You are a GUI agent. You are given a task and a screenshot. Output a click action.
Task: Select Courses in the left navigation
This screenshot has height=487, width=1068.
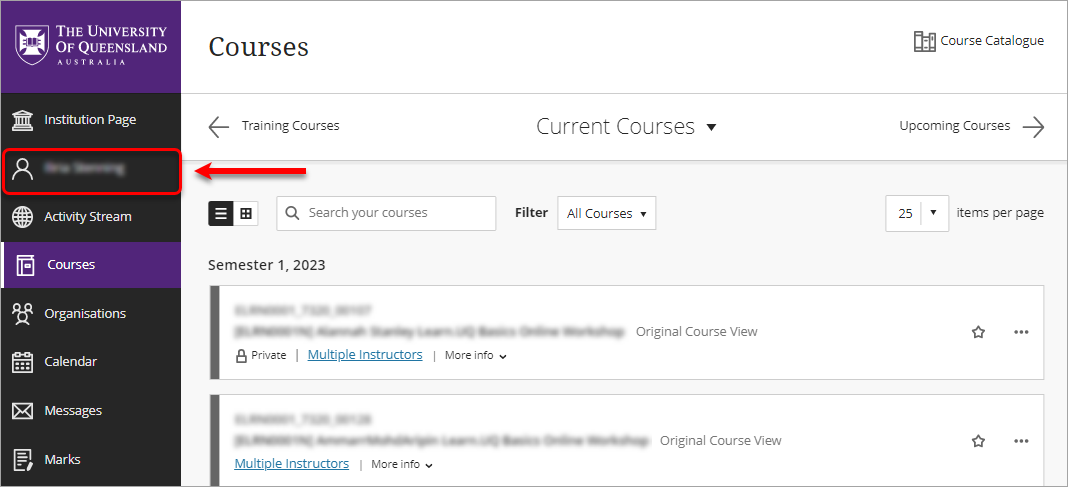pos(91,265)
